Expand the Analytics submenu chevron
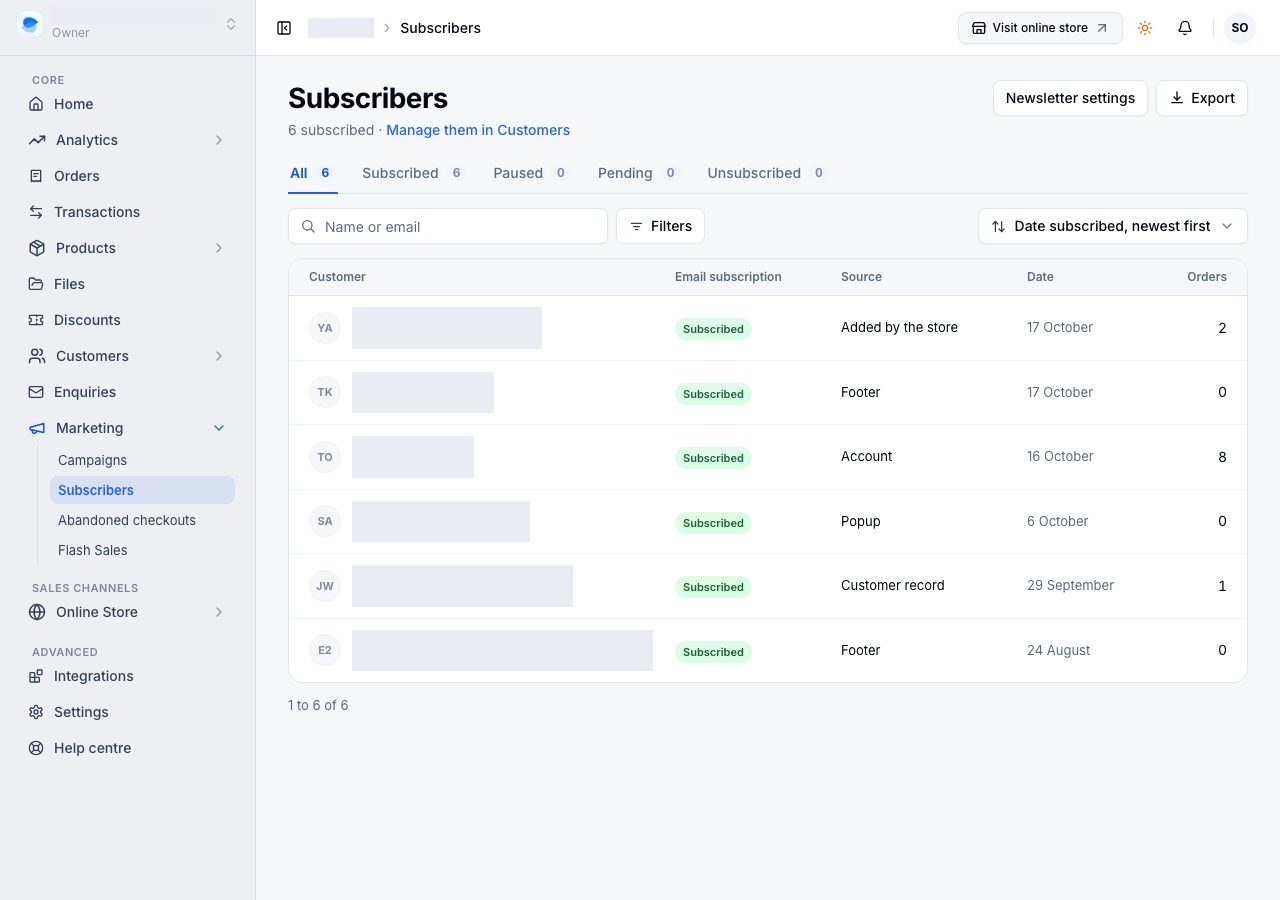This screenshot has height=900, width=1280. [x=219, y=140]
